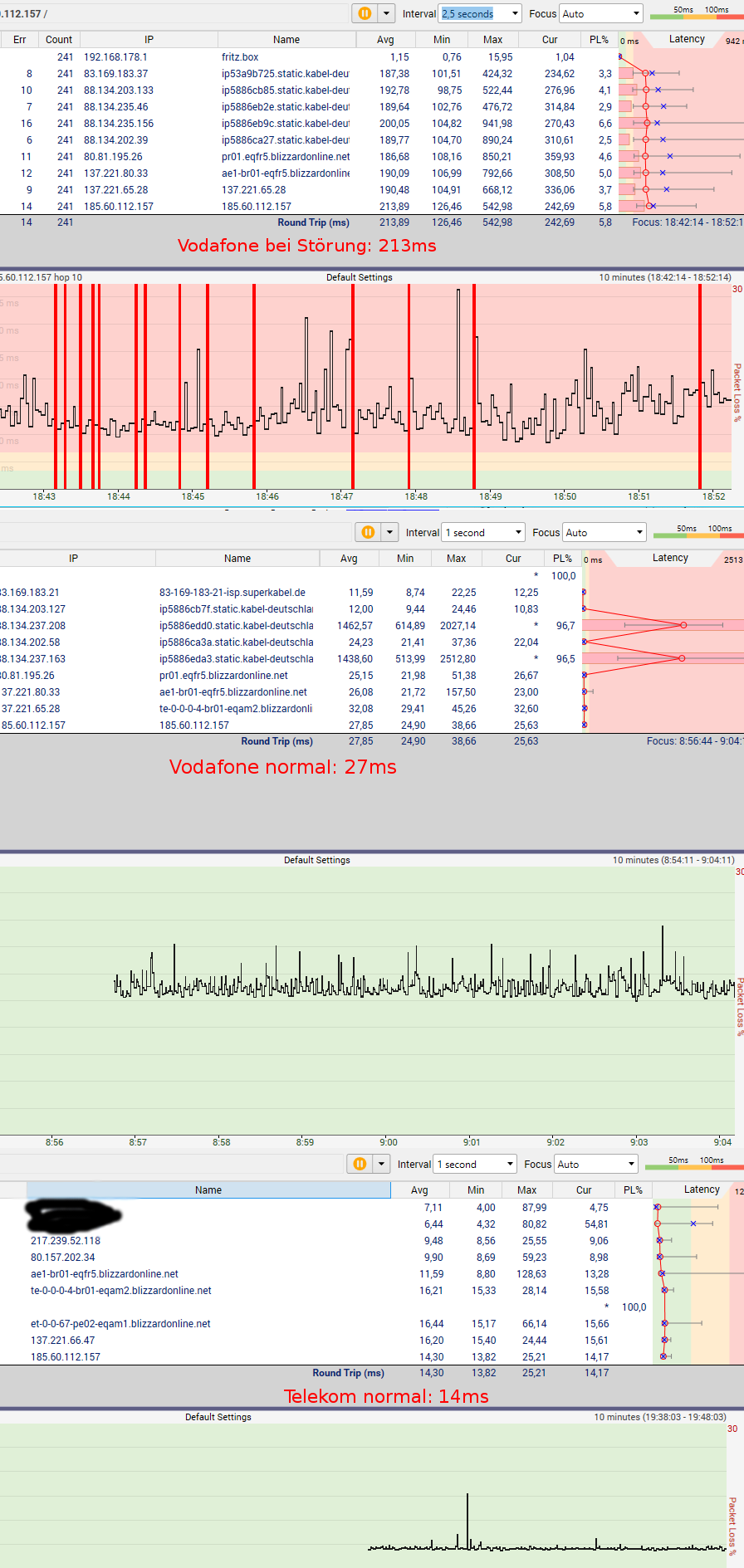Sort by Max column in Vodafone normal table
The height and width of the screenshot is (1568, 744).
[x=456, y=559]
